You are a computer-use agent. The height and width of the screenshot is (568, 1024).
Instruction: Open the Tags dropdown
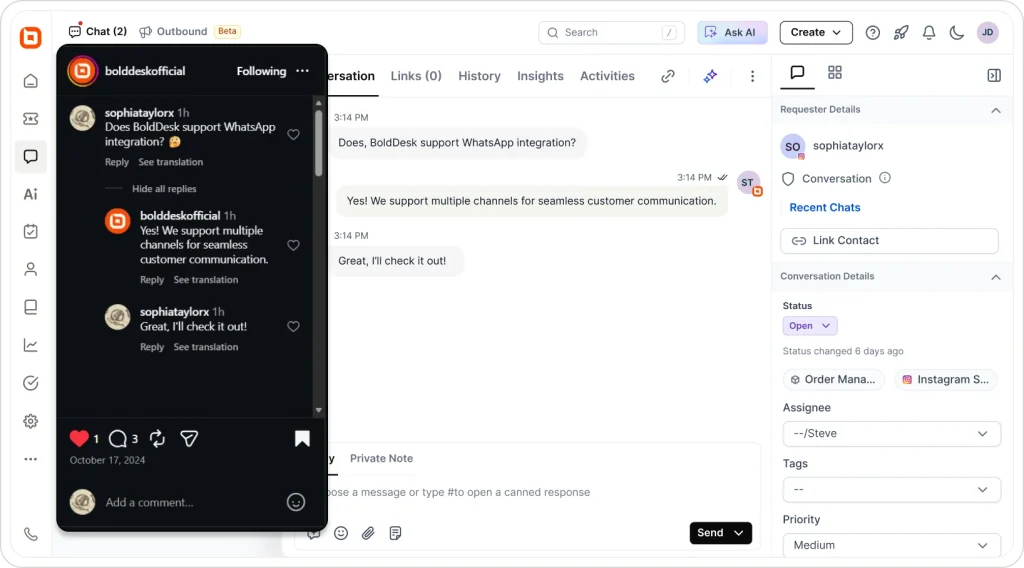click(891, 490)
